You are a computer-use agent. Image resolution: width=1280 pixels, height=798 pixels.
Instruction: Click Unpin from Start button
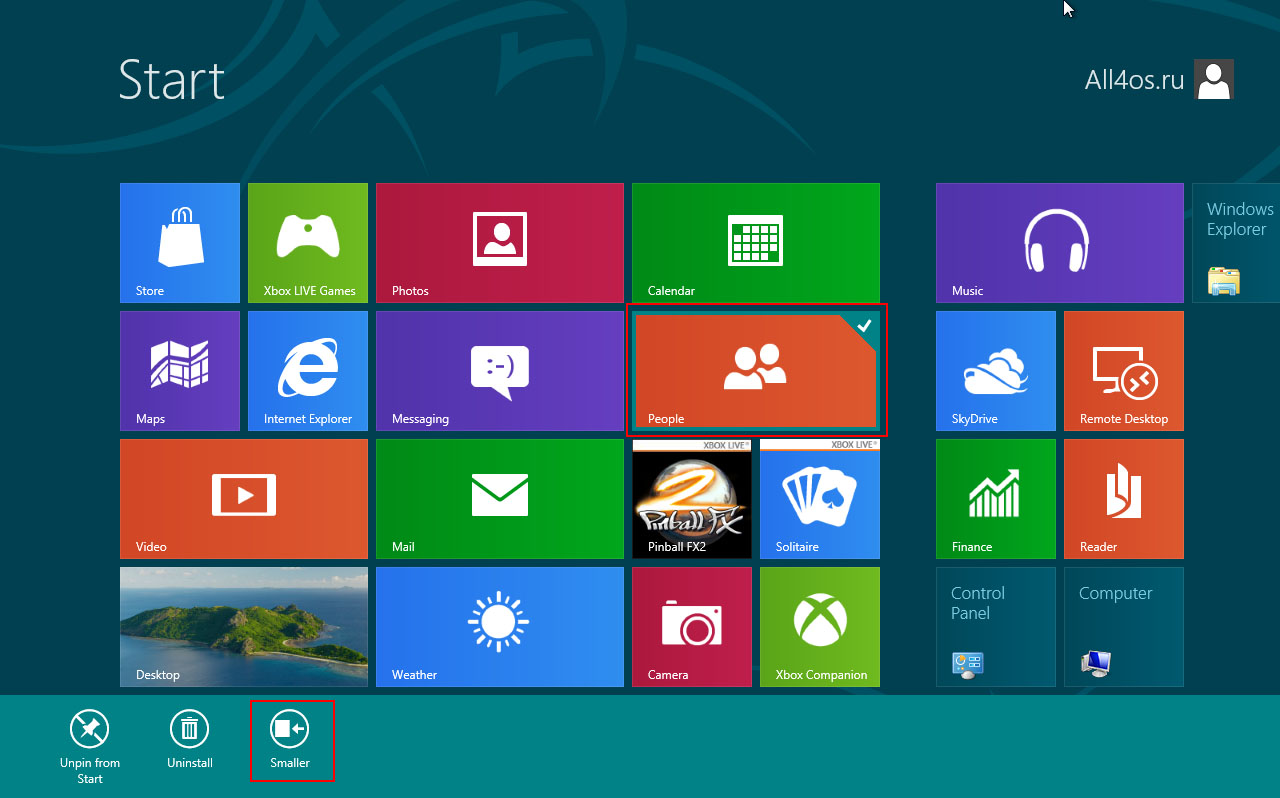pos(90,746)
